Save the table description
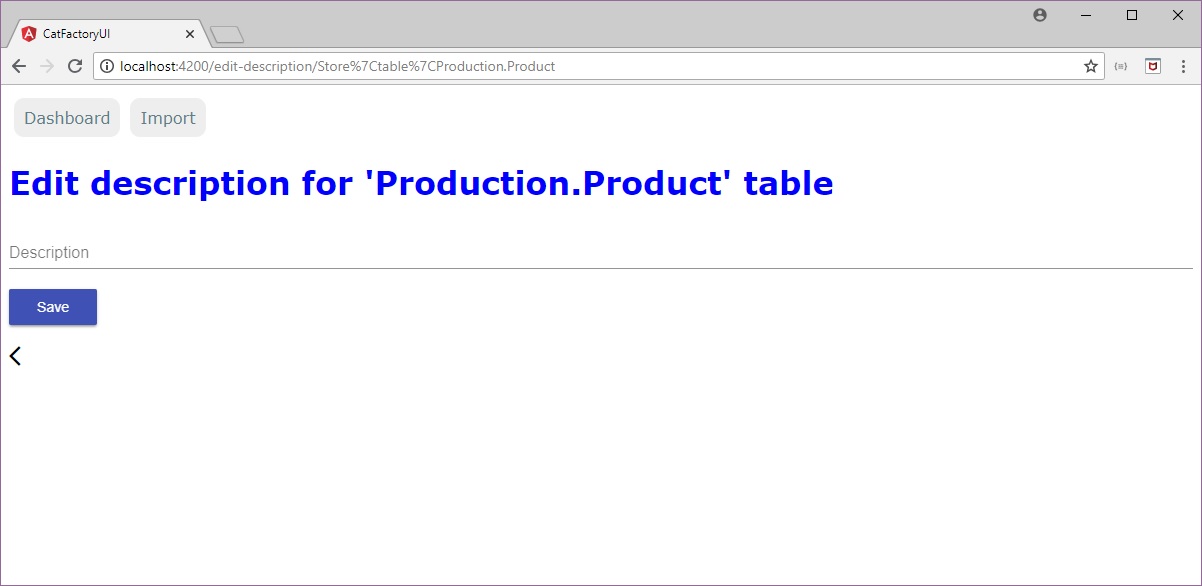This screenshot has height=586, width=1202. point(53,307)
